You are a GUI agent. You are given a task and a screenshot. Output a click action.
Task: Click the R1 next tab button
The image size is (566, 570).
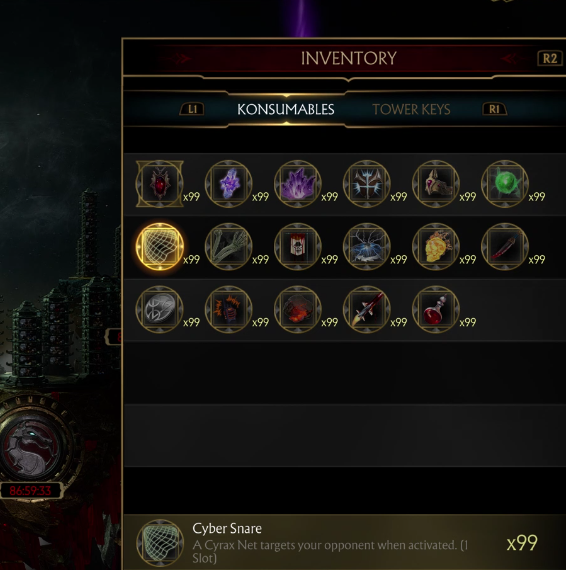pos(494,109)
